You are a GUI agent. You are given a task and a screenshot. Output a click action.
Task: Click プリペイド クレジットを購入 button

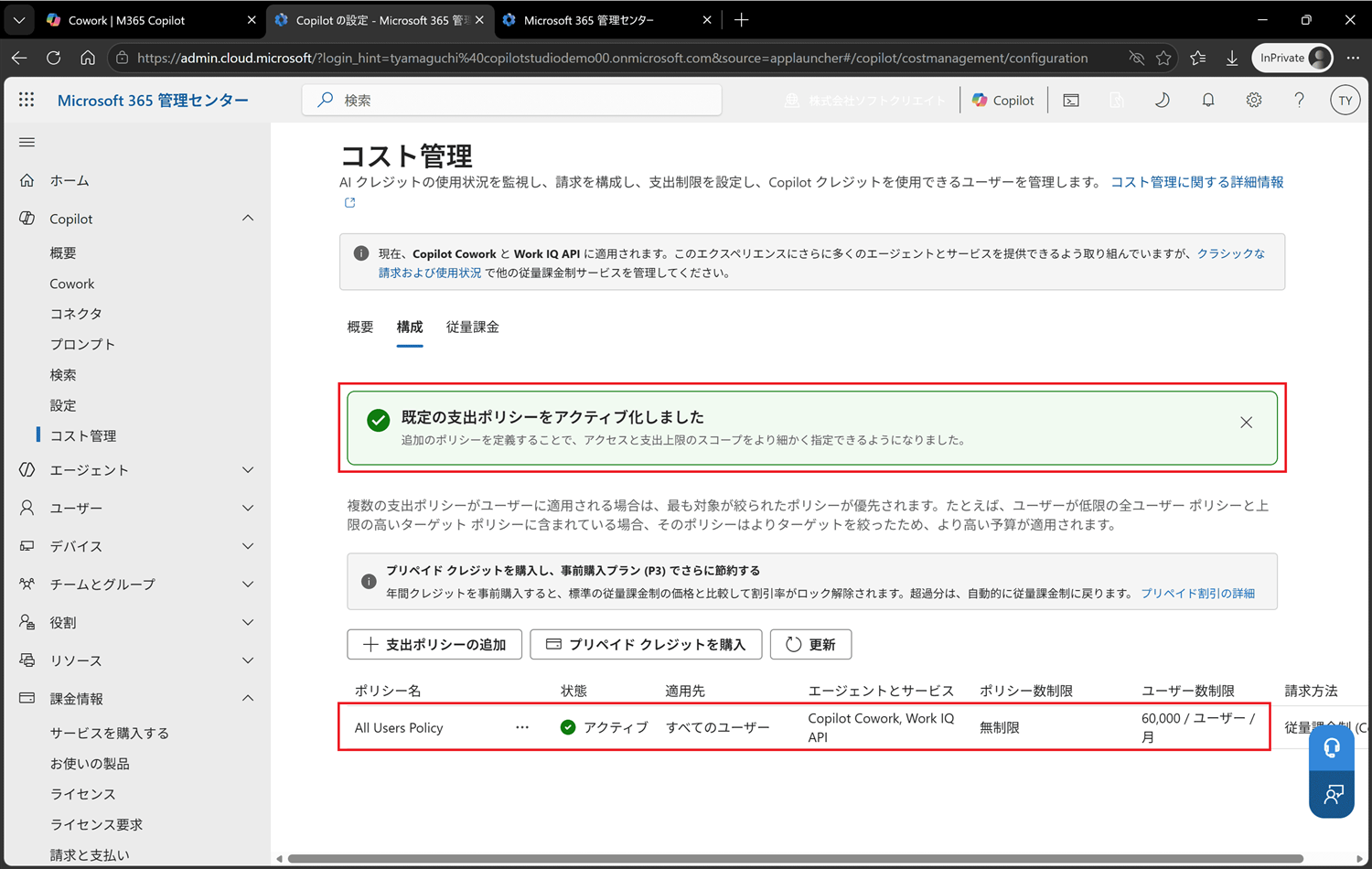646,644
